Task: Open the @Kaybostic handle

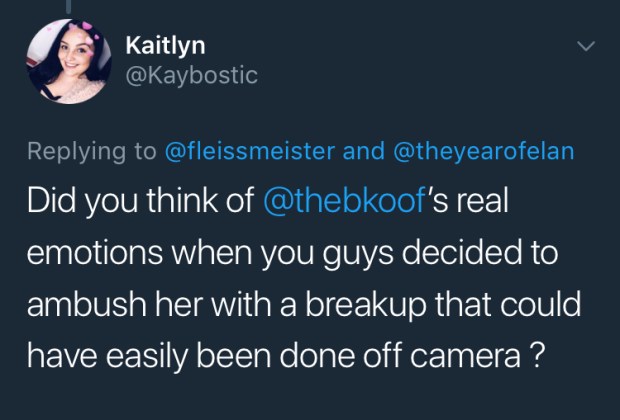Action: [x=191, y=75]
